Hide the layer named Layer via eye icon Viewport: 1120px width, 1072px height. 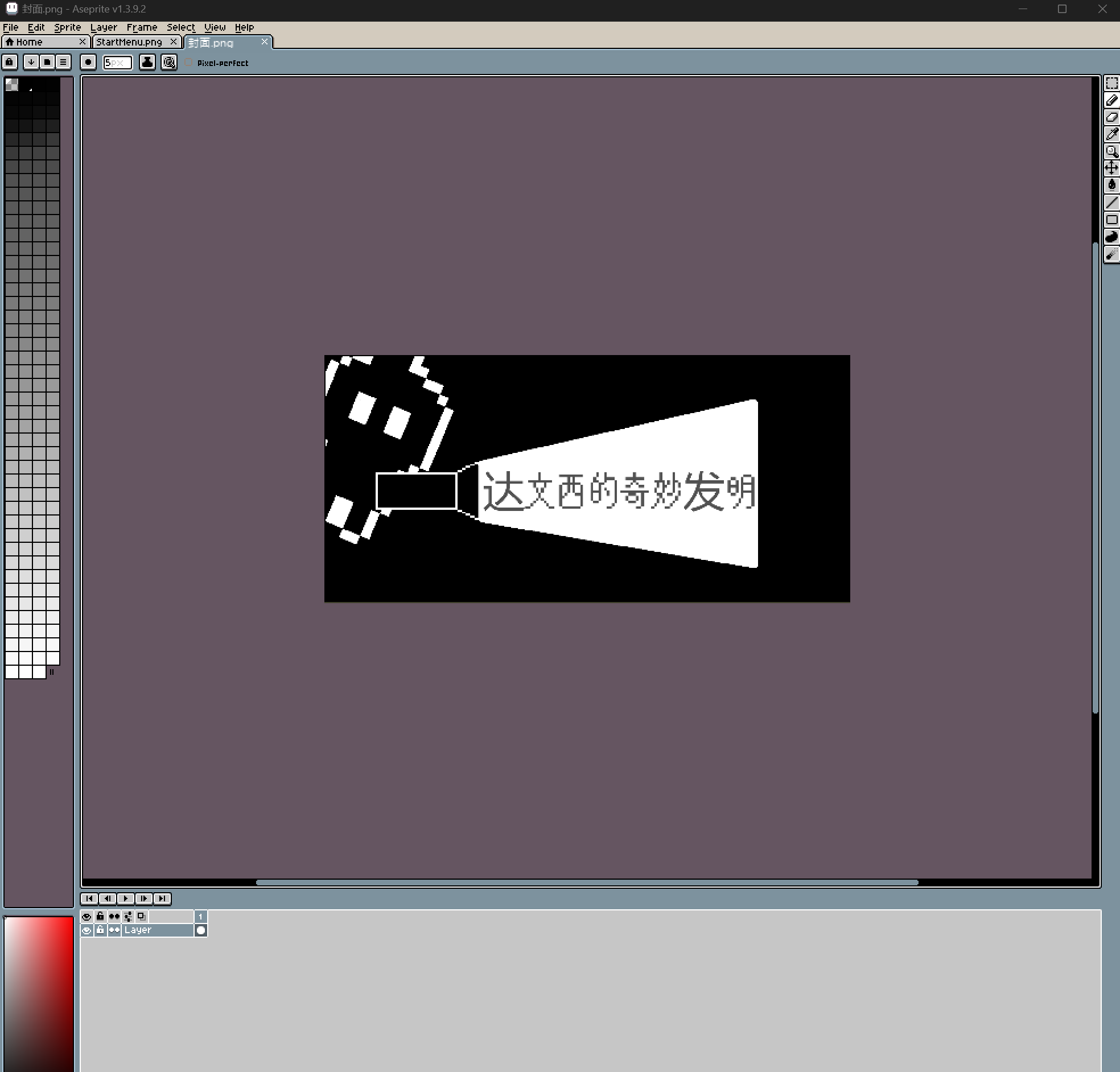tap(87, 930)
